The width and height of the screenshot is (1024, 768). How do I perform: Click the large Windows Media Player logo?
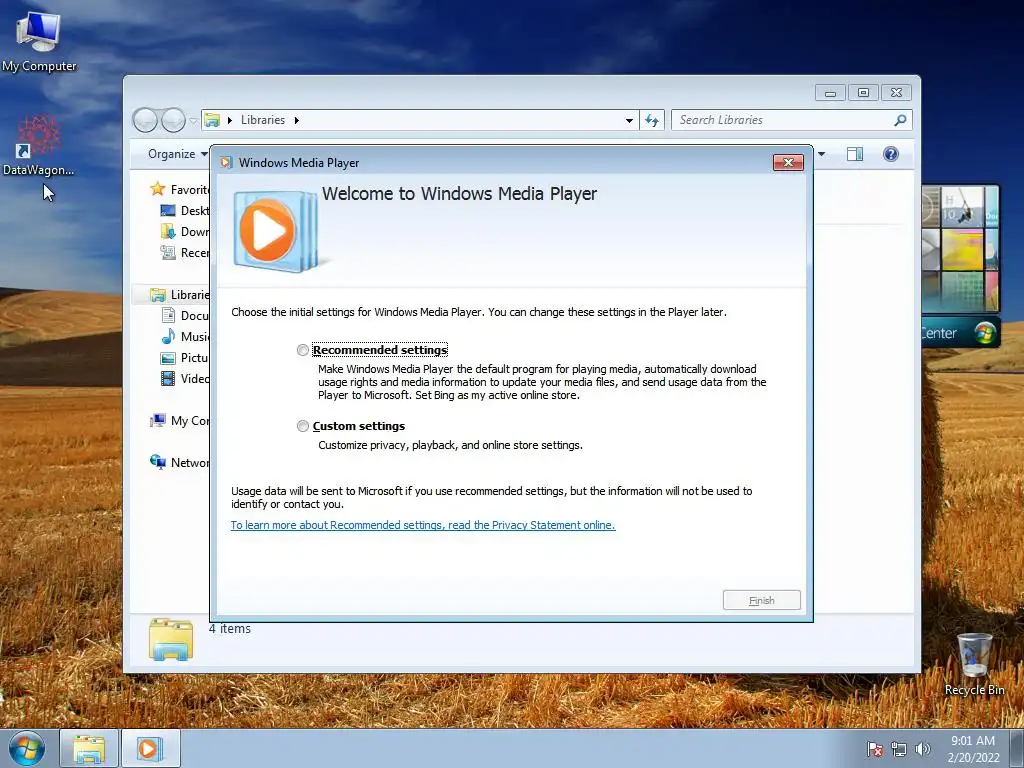click(x=276, y=231)
